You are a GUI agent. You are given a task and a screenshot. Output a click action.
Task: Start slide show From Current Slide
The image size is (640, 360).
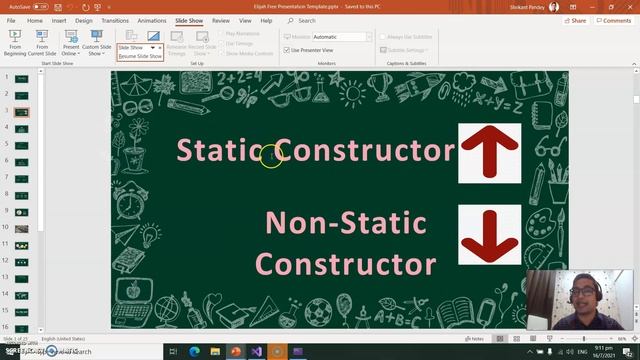(42, 42)
